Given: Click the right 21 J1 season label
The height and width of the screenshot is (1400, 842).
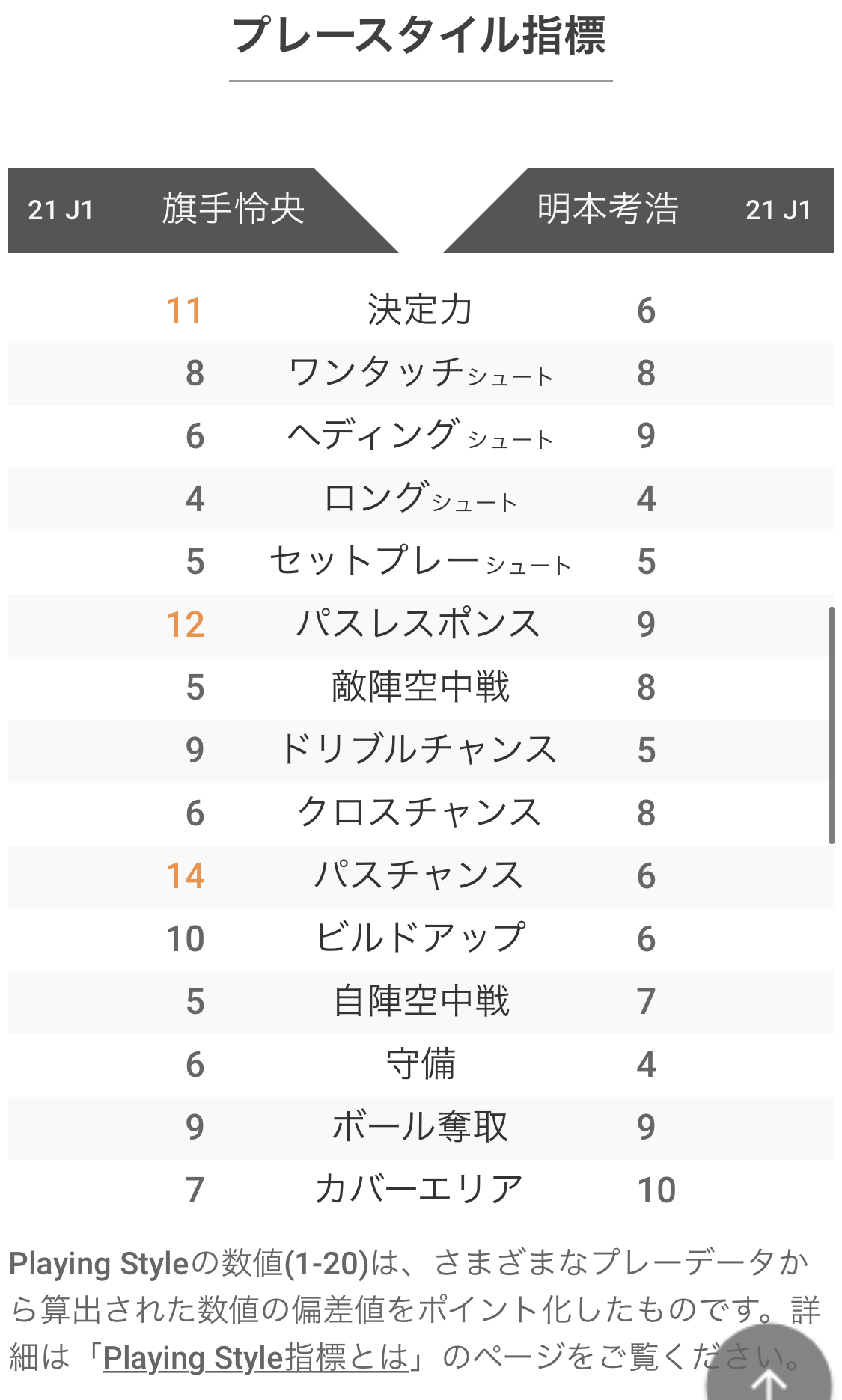Looking at the screenshot, I should point(778,210).
